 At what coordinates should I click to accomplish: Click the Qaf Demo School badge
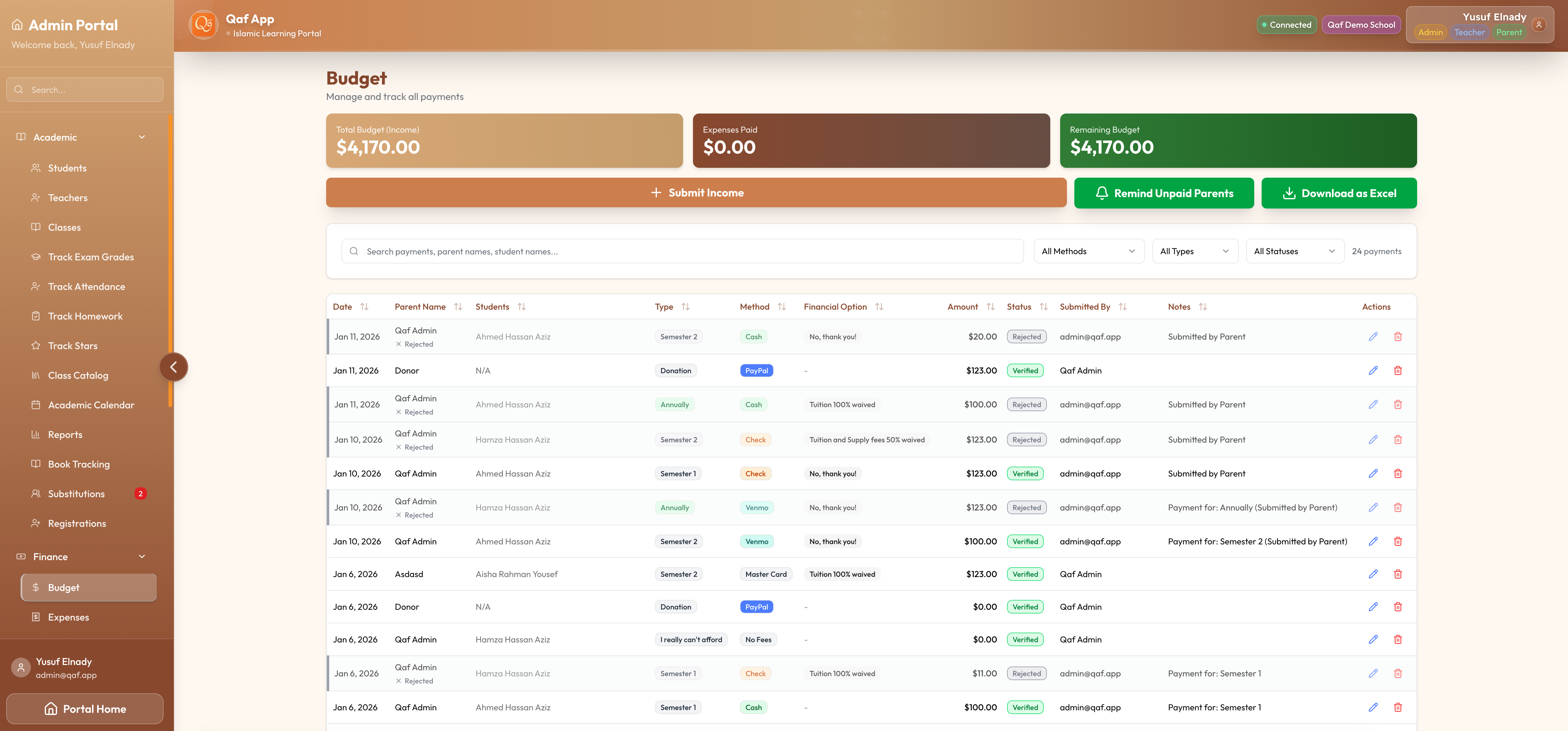[1361, 24]
